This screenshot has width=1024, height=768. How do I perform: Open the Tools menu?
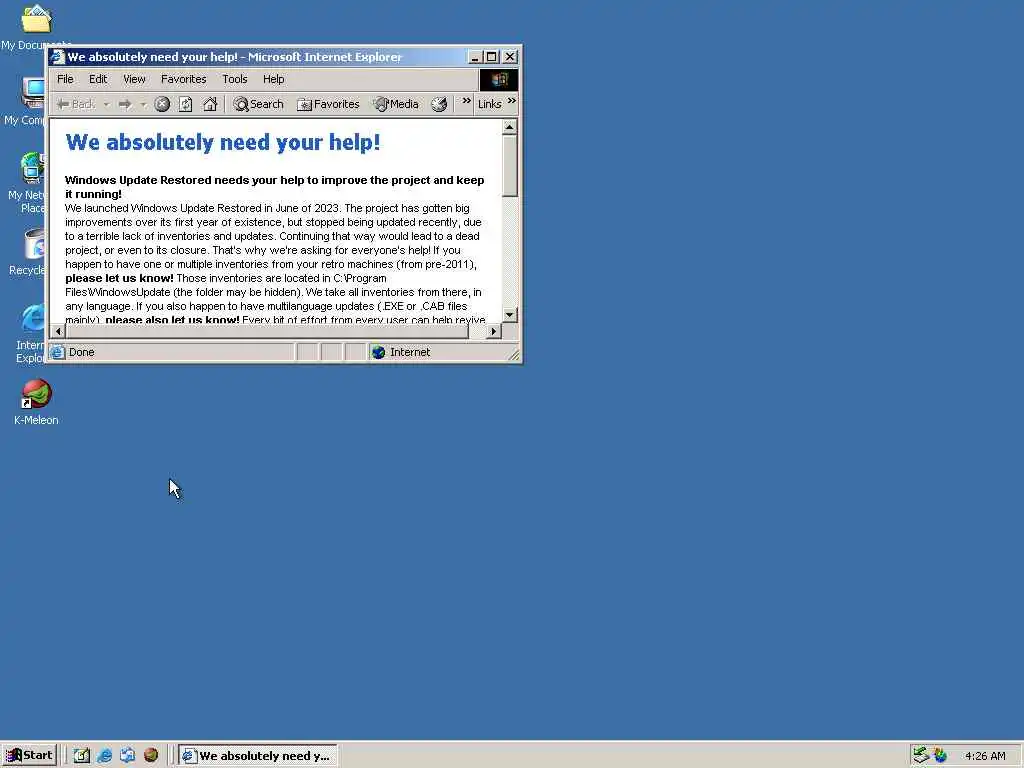[234, 79]
